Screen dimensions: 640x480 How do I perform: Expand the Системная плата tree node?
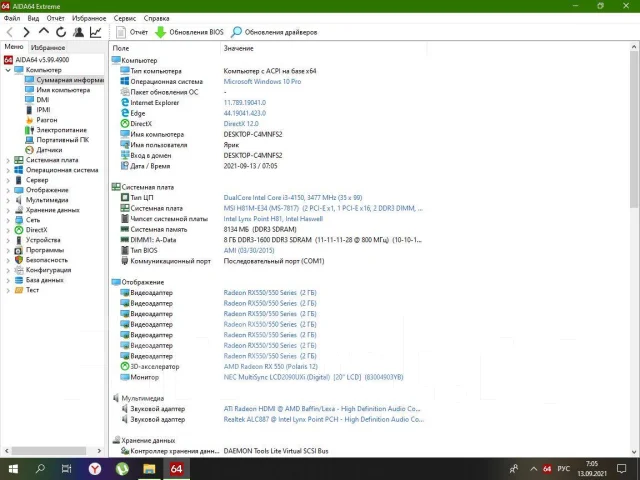(8, 160)
